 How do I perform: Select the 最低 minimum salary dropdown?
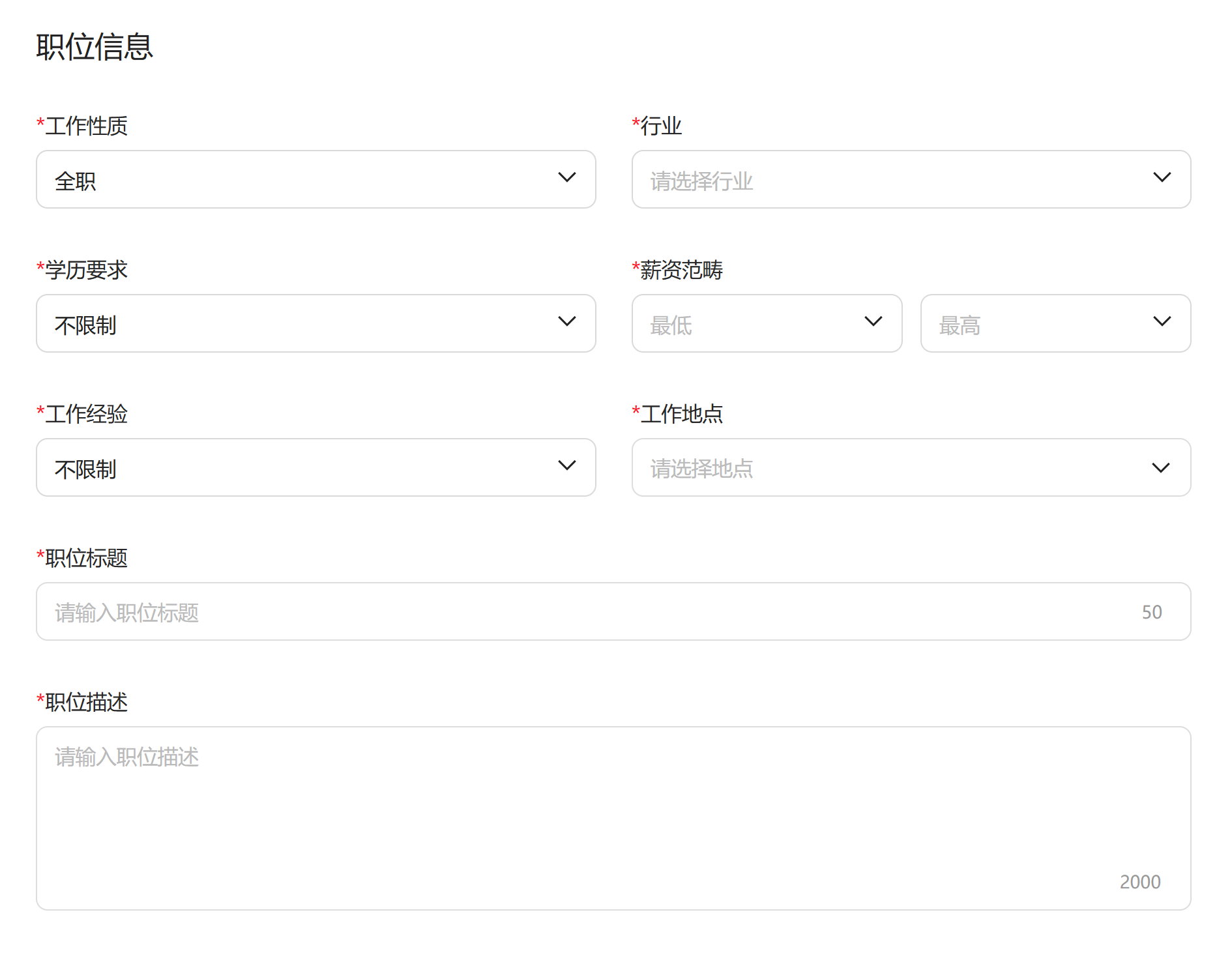pyautogui.click(x=750, y=324)
